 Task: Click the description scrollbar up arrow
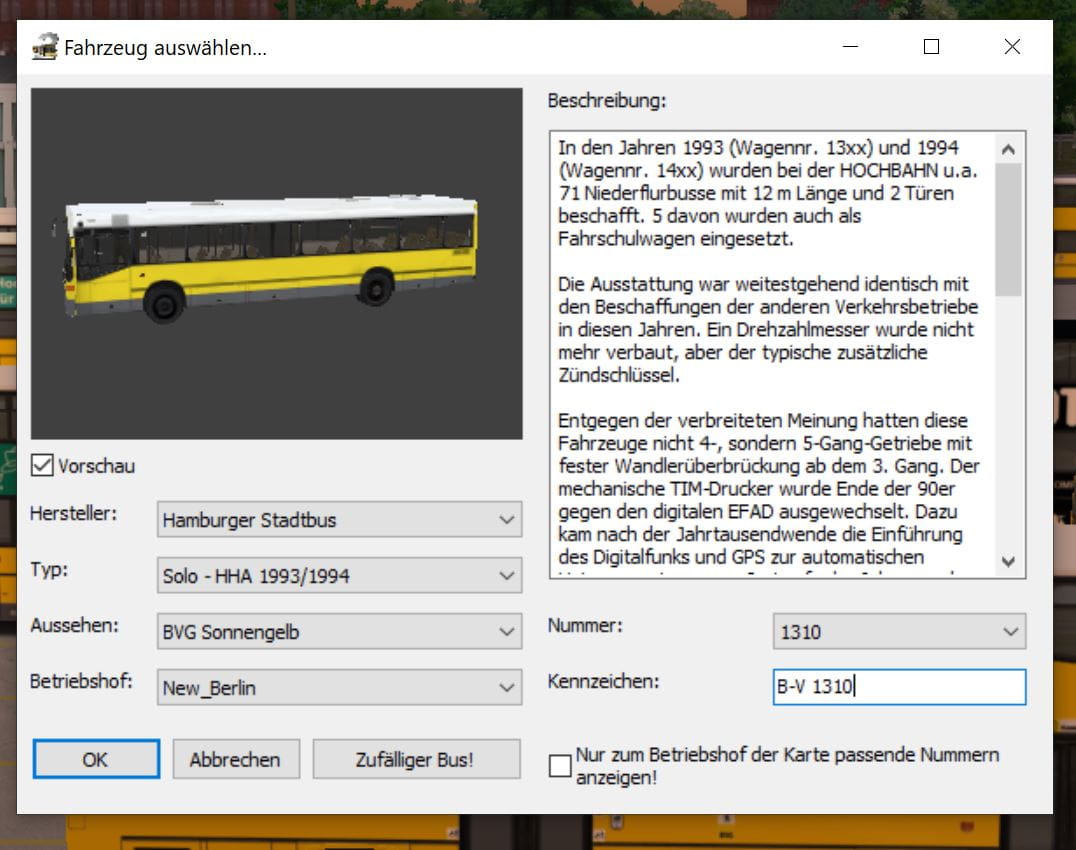coord(1008,150)
